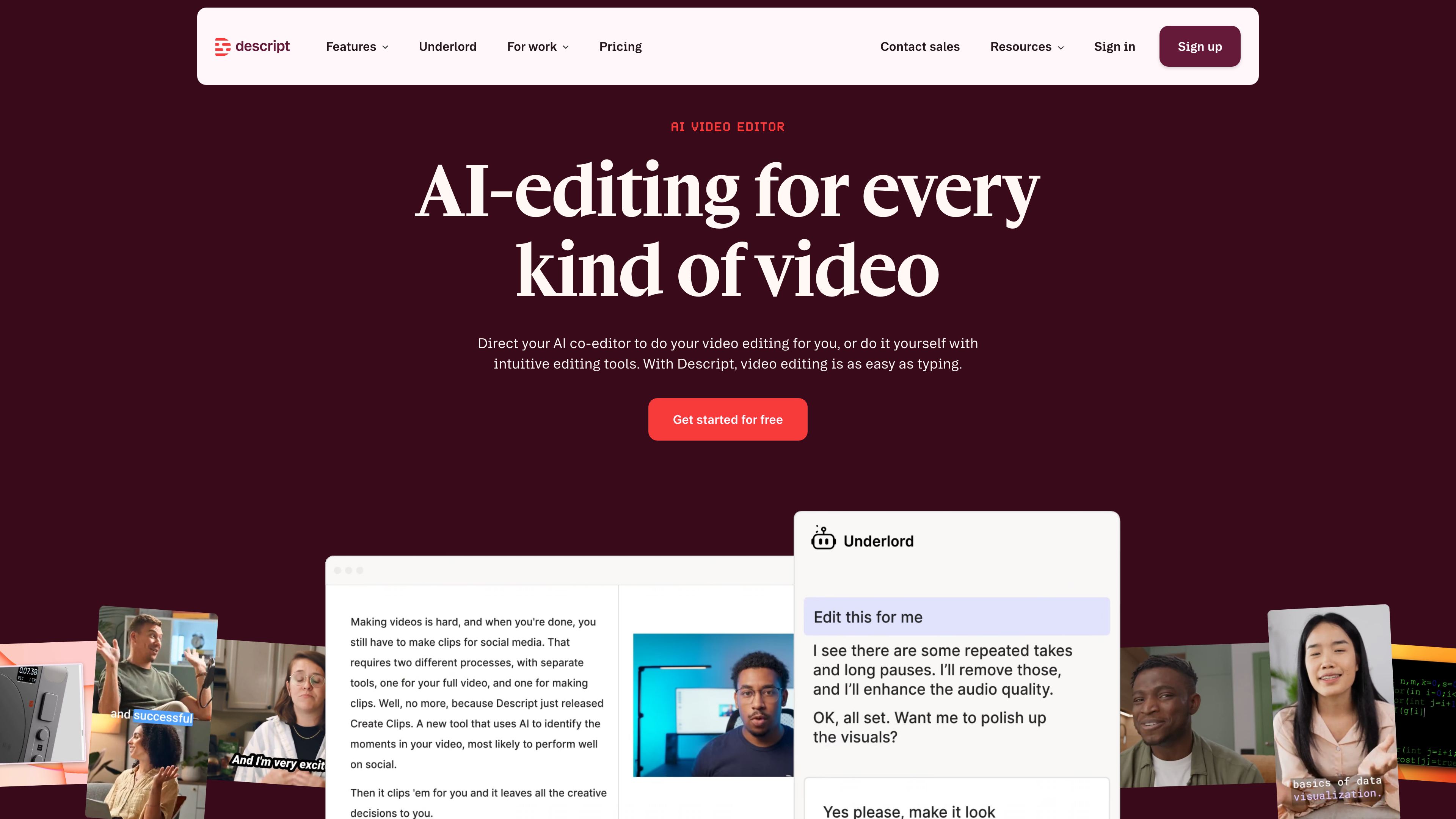The width and height of the screenshot is (1456, 819).
Task: Click the Sign in link
Action: 1114,46
